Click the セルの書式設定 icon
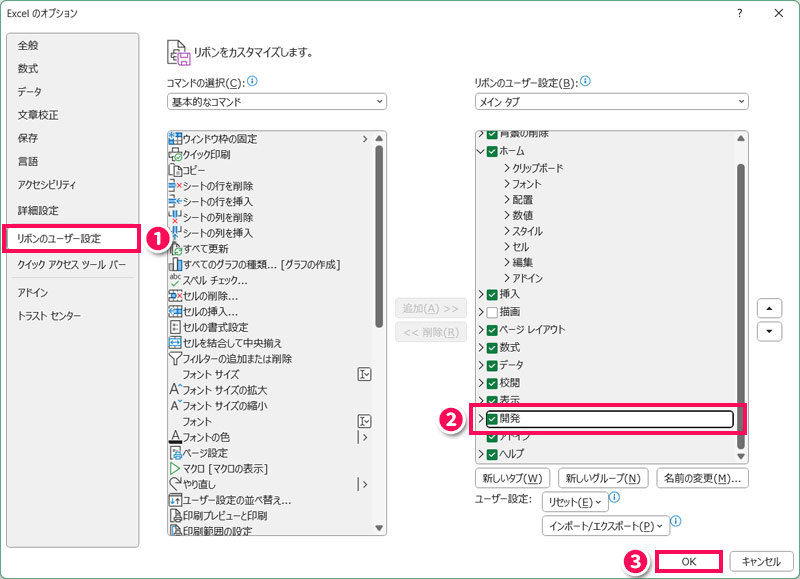 click(x=175, y=327)
